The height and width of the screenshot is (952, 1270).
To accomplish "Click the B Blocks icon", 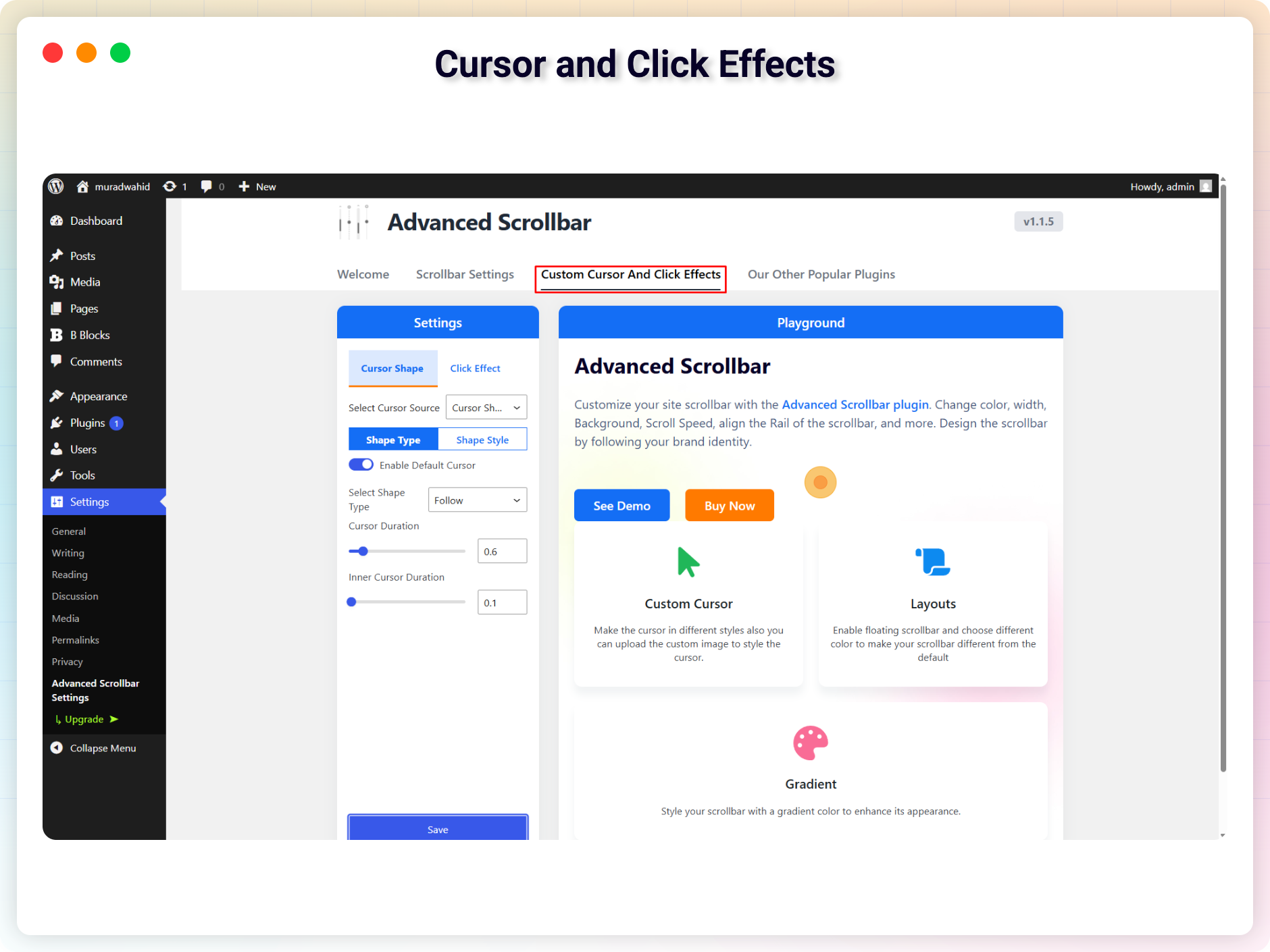I will tap(57, 335).
